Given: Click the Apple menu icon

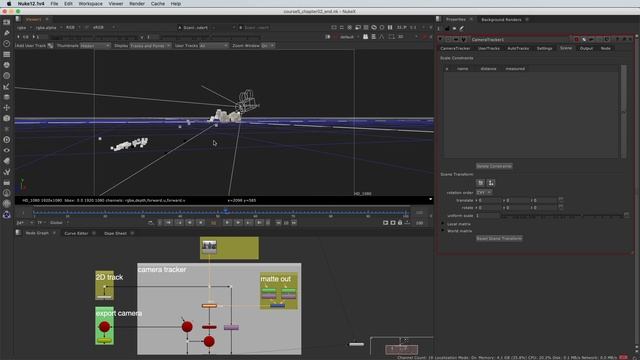Looking at the screenshot, I should [x=9, y=4].
